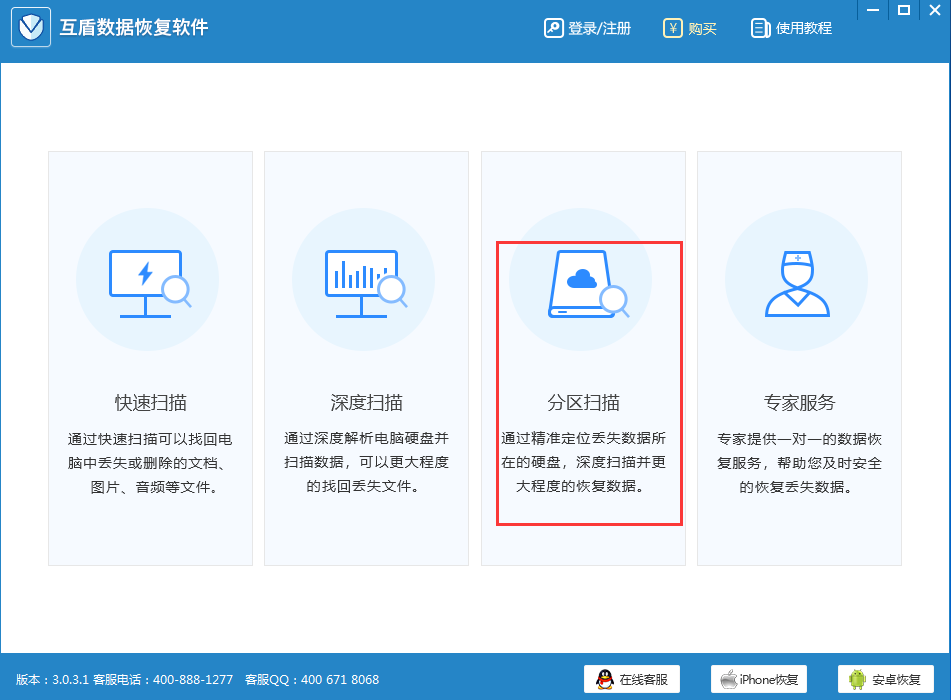Click the iPhone恢复 button
951x700 pixels.
pyautogui.click(x=758, y=678)
